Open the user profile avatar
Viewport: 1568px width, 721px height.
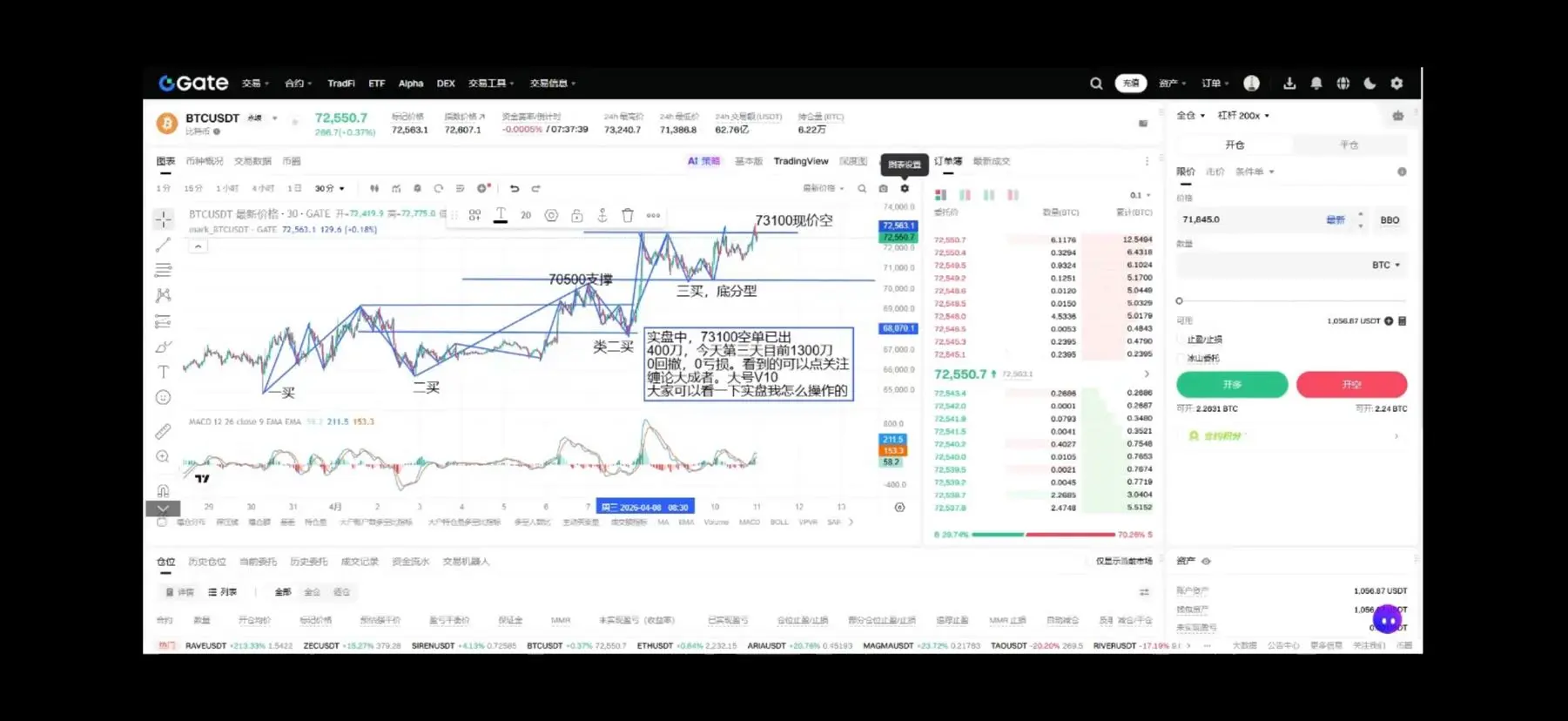(1251, 84)
